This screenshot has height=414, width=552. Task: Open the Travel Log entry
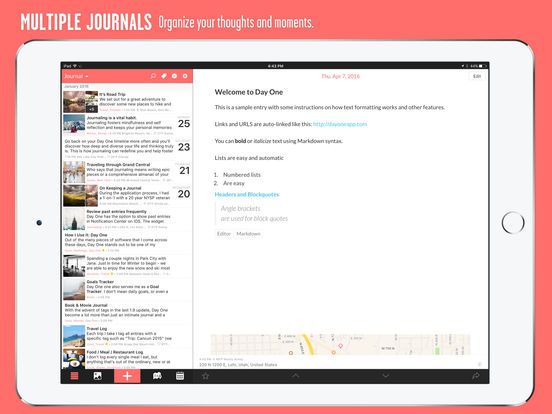(x=127, y=336)
